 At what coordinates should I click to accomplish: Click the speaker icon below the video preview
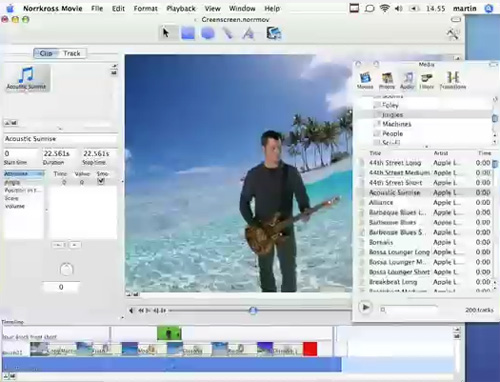[x=132, y=311]
